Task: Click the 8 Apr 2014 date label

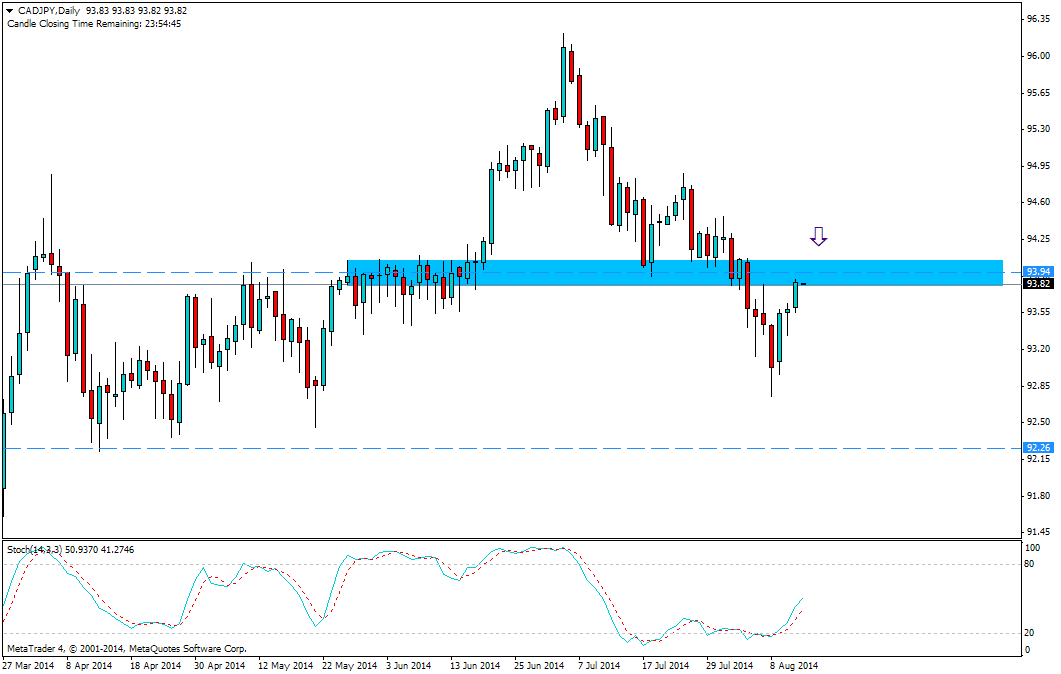Action: (x=89, y=665)
